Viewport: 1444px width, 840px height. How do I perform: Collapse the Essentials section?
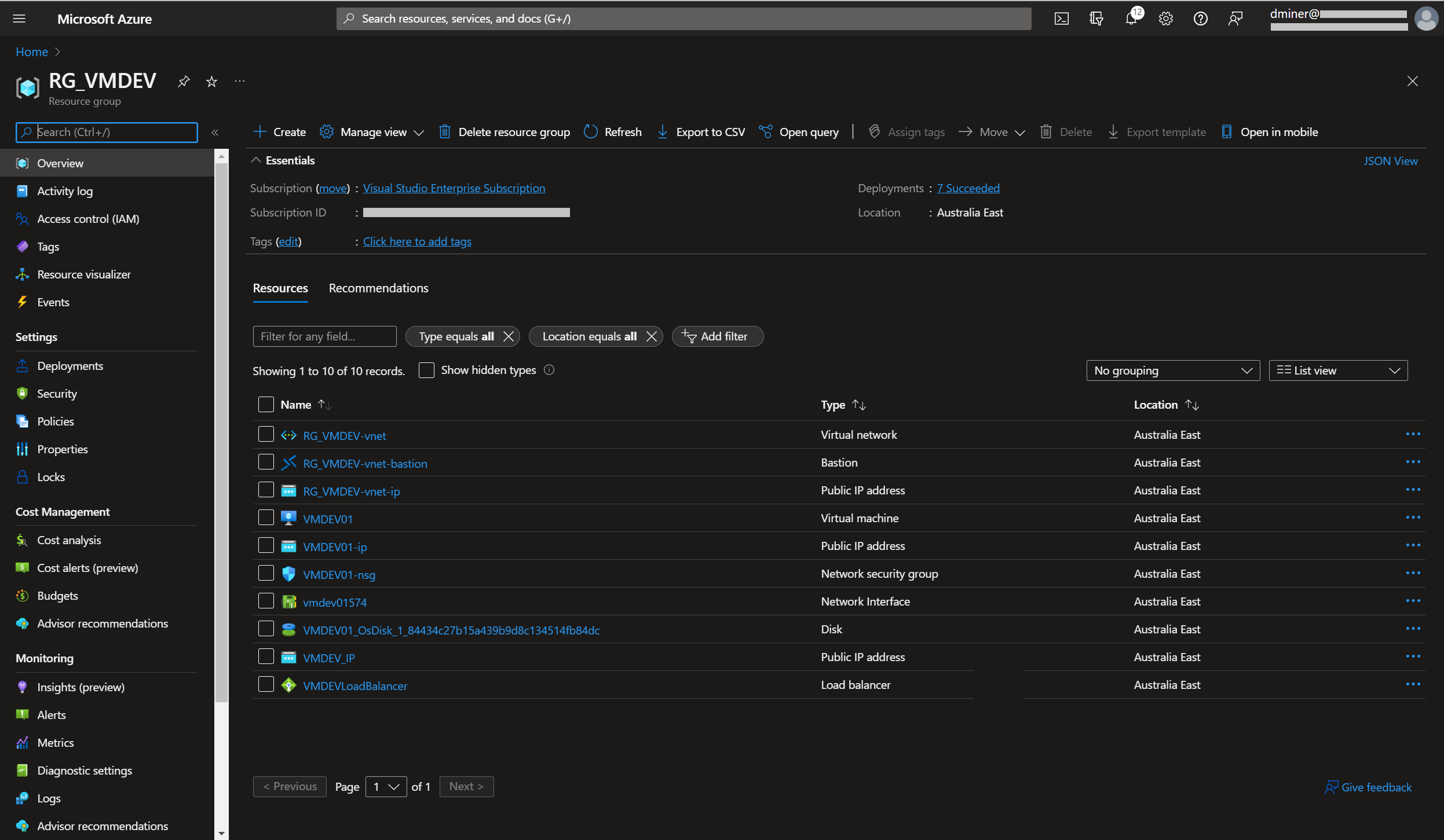click(x=255, y=160)
